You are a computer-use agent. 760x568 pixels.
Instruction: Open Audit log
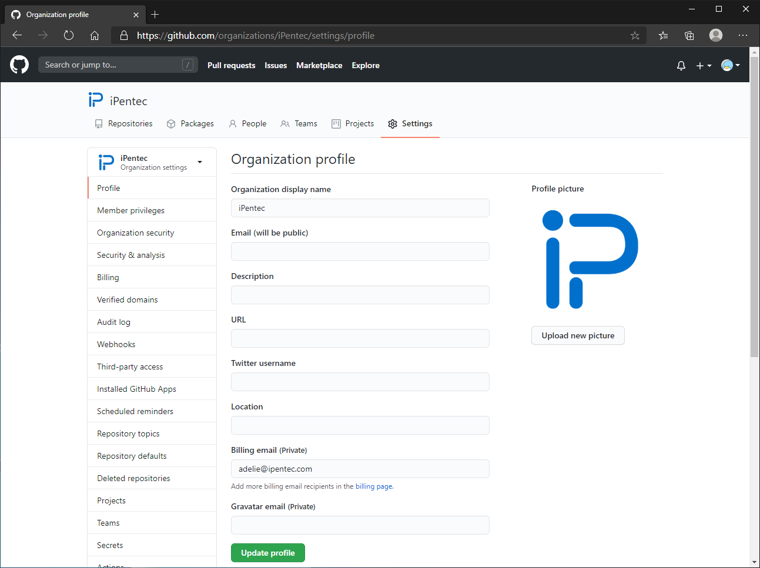(x=152, y=322)
